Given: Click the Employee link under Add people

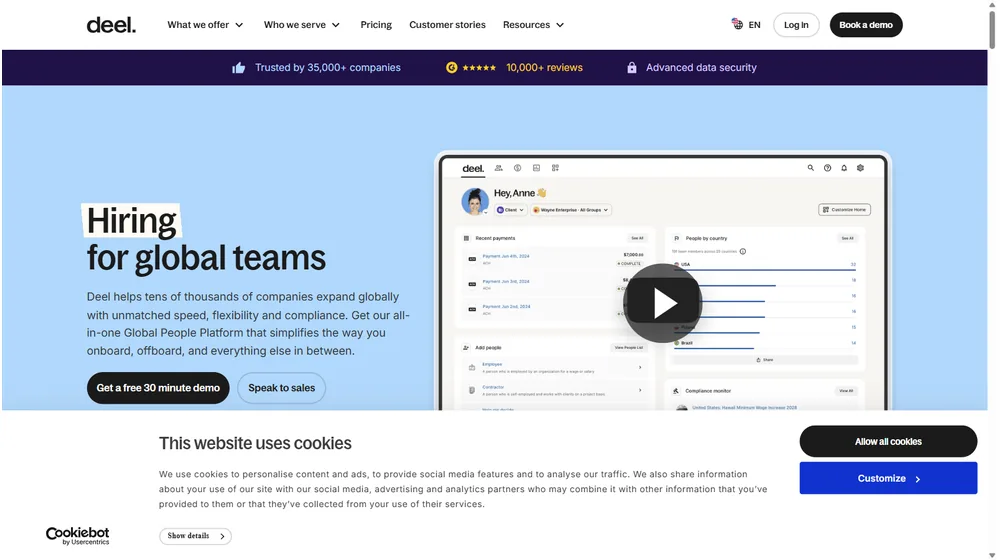Looking at the screenshot, I should pyautogui.click(x=492, y=364).
